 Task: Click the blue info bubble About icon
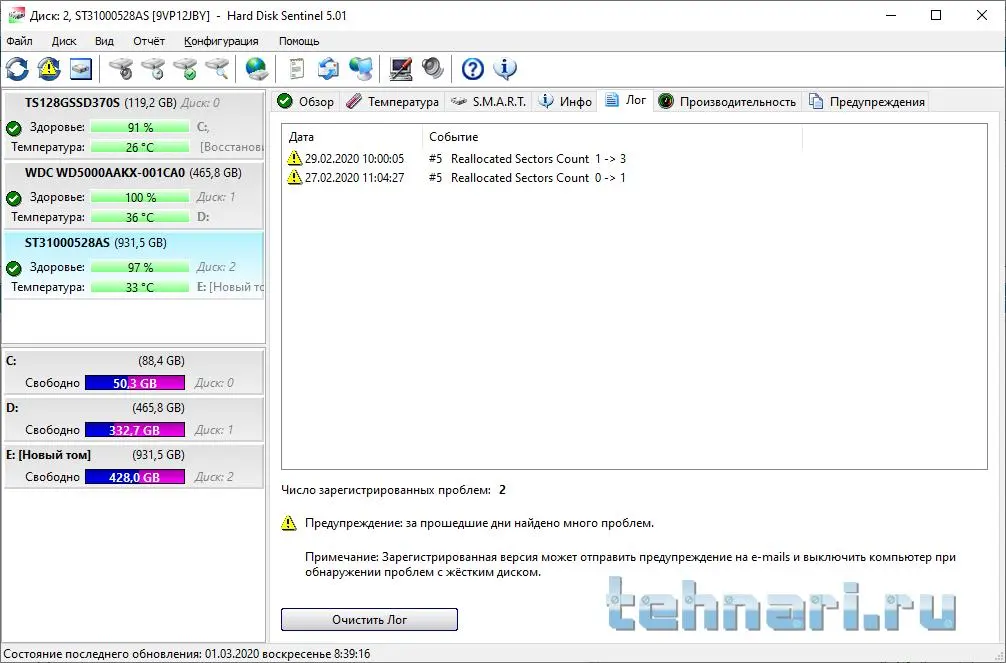click(505, 69)
